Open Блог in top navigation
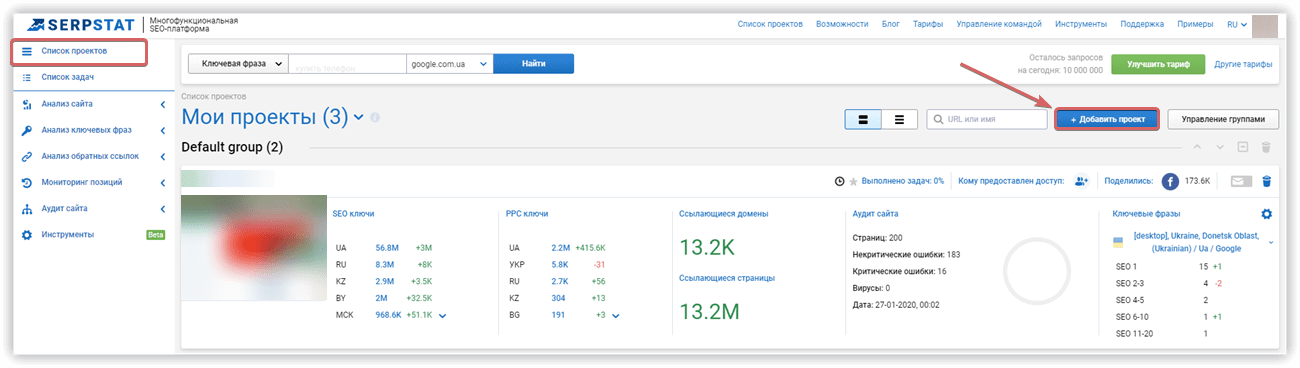Image resolution: width=1300 pixels, height=368 pixels. click(x=890, y=23)
